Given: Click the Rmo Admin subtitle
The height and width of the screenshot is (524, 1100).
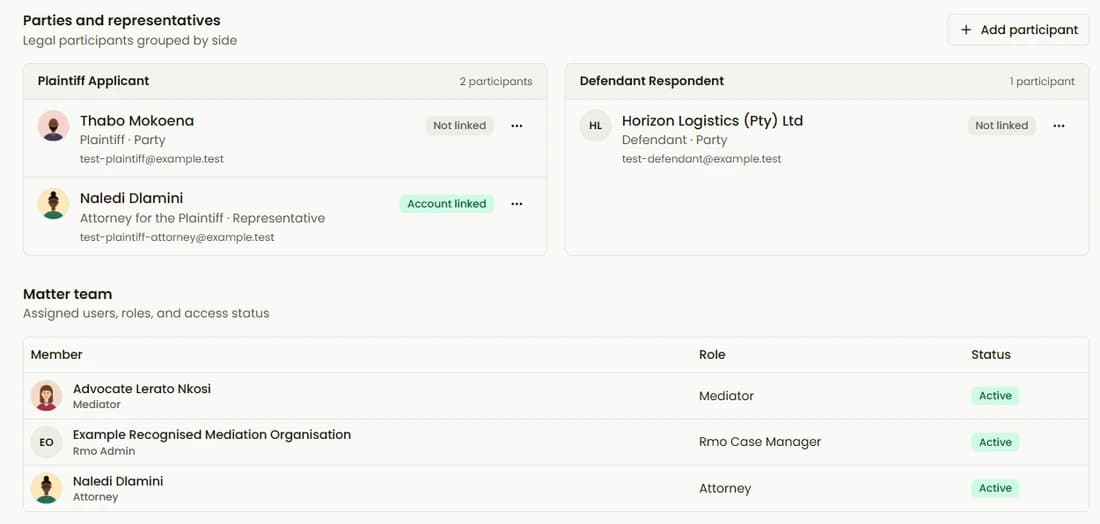Looking at the screenshot, I should [104, 451].
